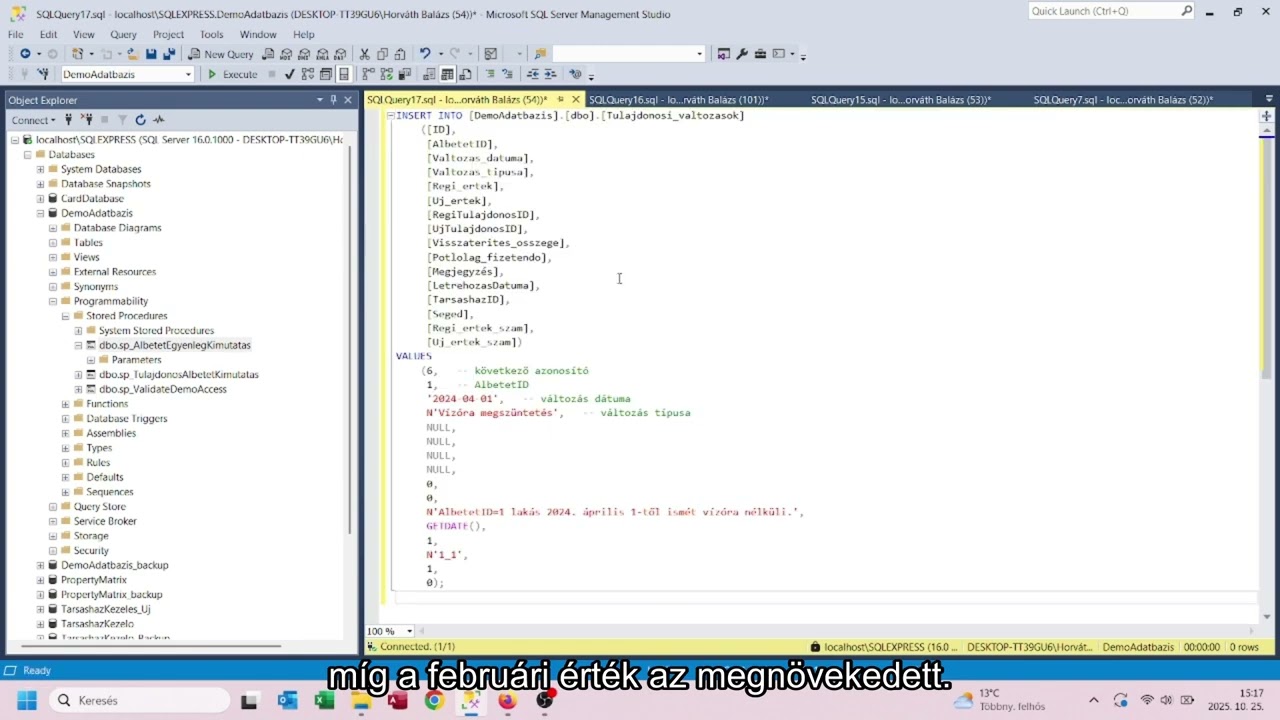Click the Refresh icon in Object Explorer

(140, 120)
